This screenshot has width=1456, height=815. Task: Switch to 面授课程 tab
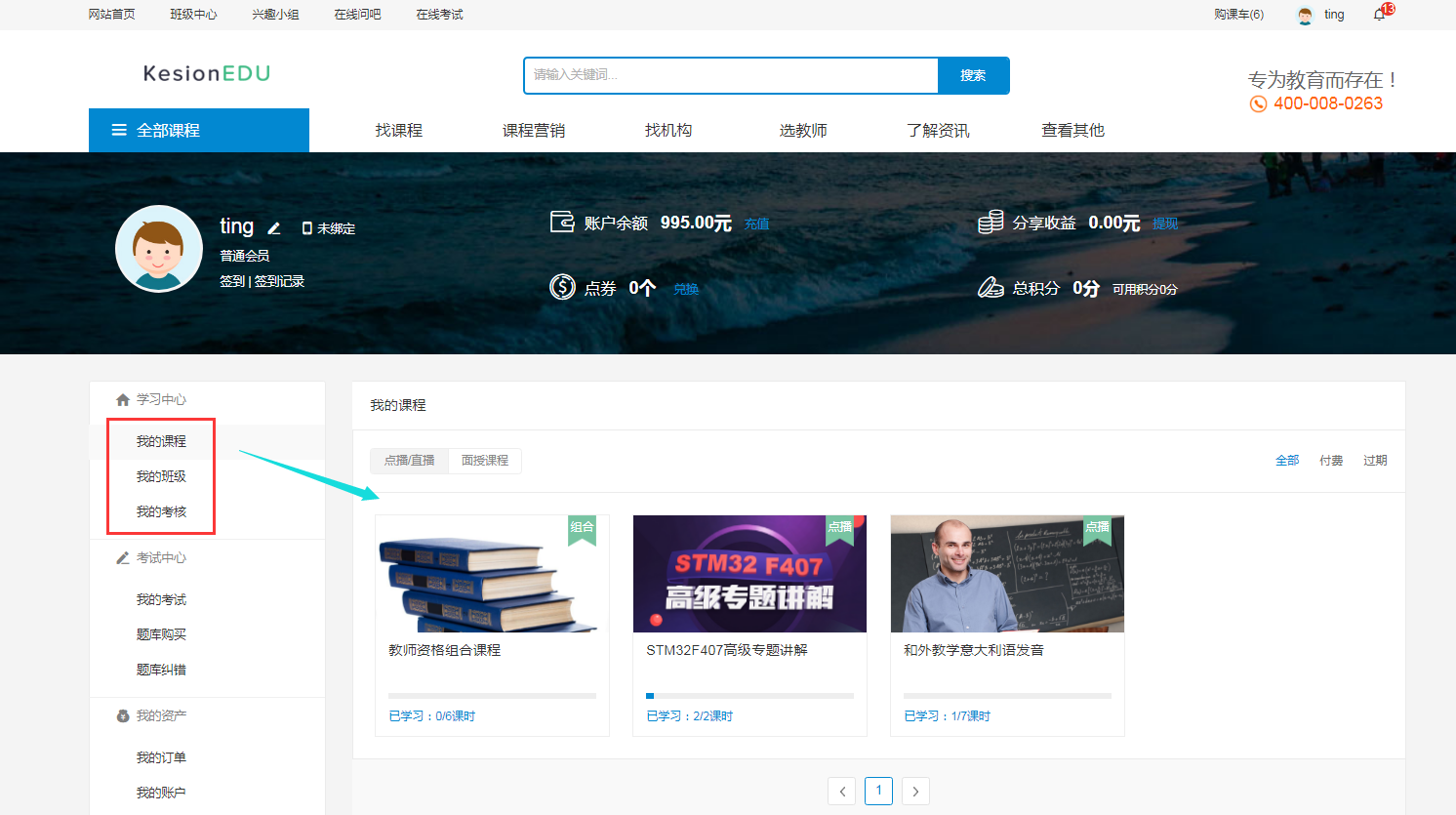pyautogui.click(x=485, y=461)
